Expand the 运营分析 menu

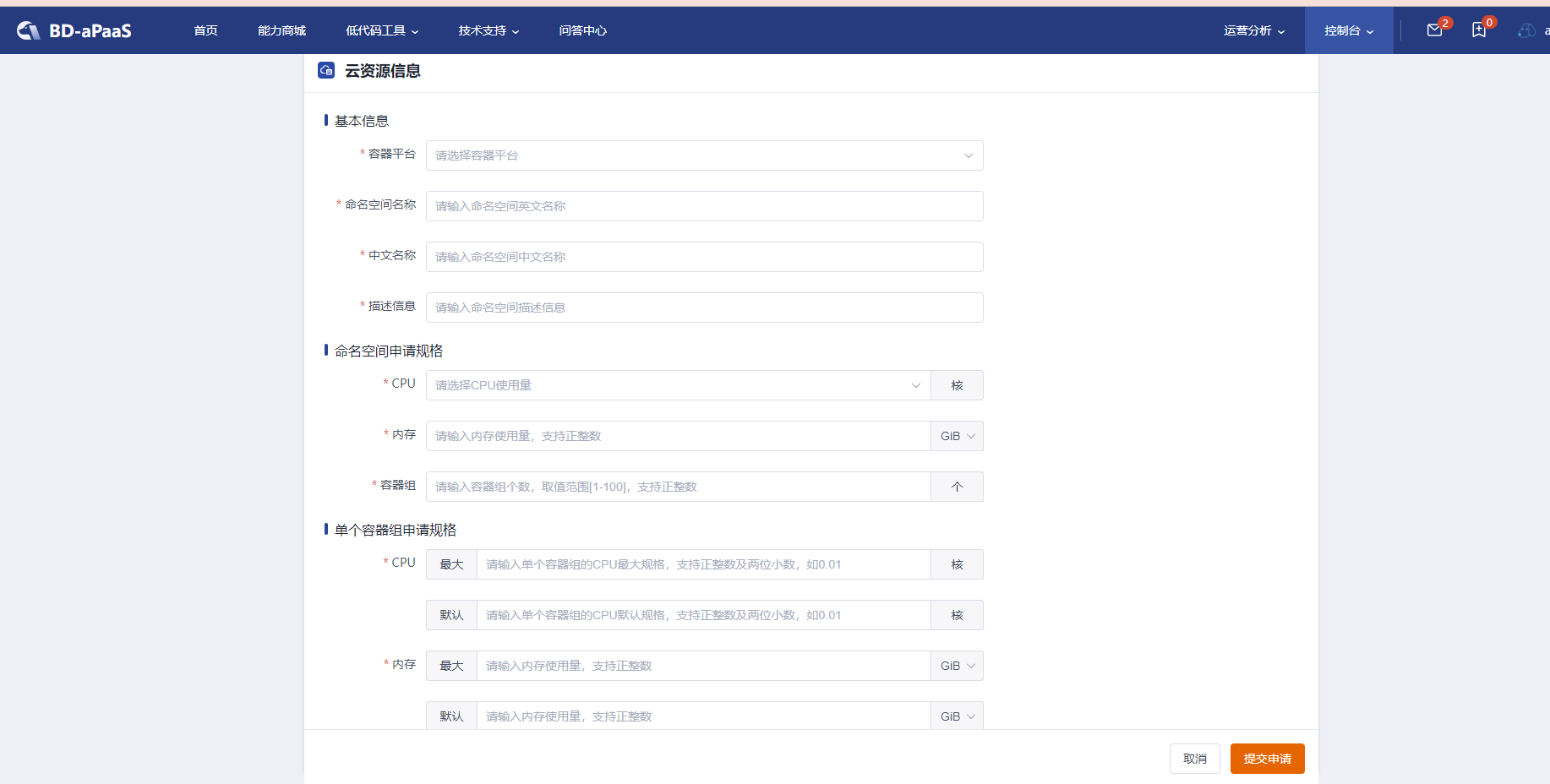(x=1254, y=30)
